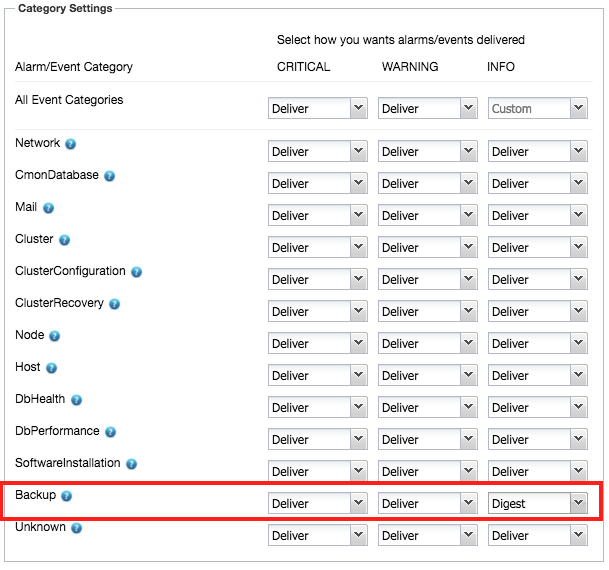Viewport: 609px width, 570px height.
Task: Click the ClusterRecovery help icon
Action: [114, 304]
